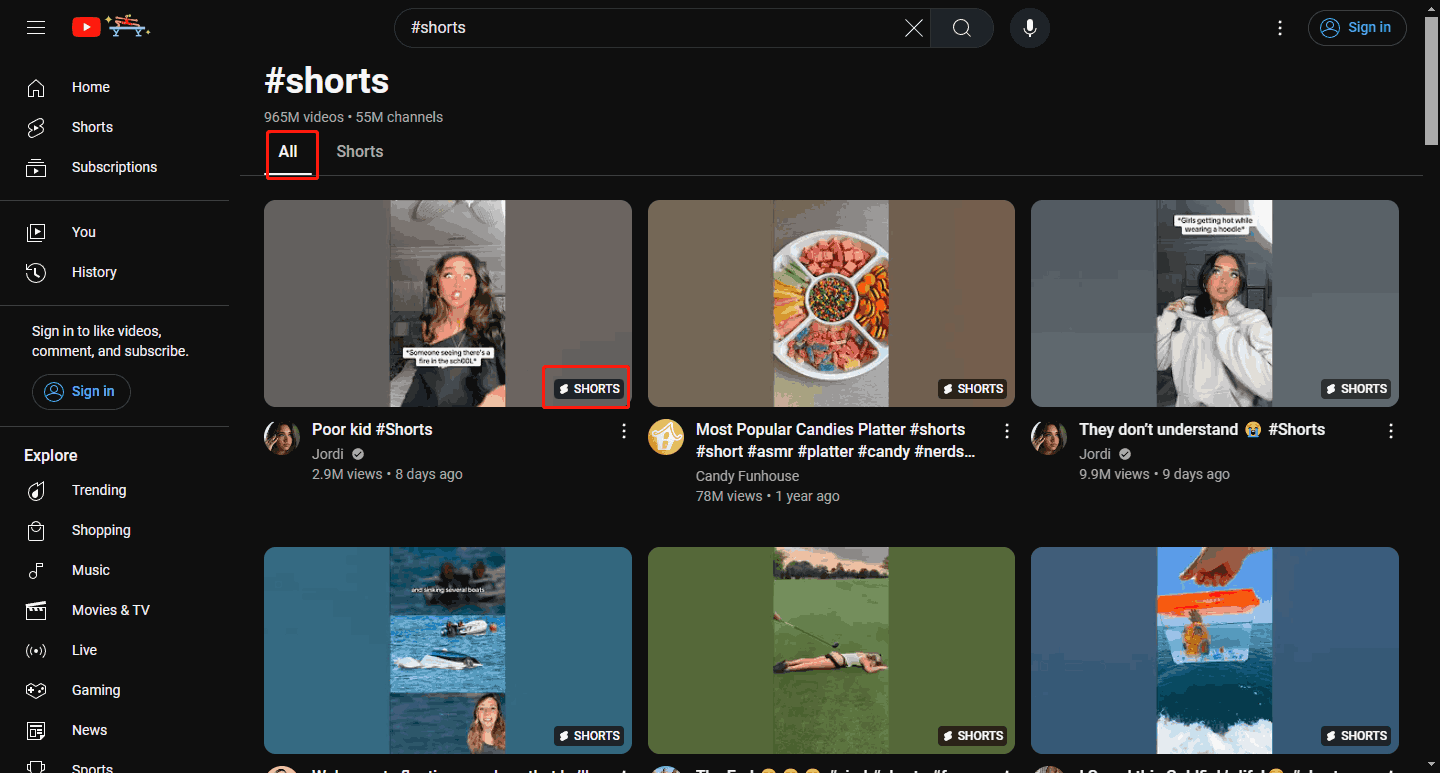Go to Home in sidebar
The height and width of the screenshot is (773, 1440).
pyautogui.click(x=90, y=88)
